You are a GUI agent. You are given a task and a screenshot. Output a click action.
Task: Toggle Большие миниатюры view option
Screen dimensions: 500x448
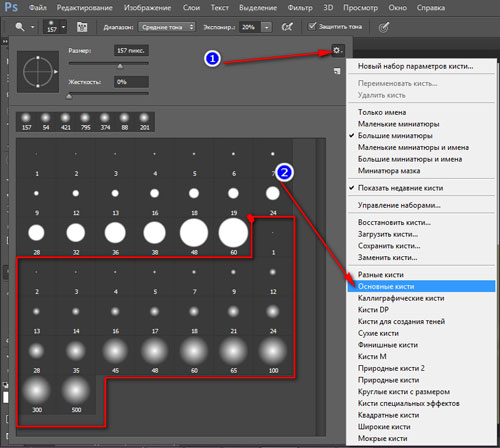click(x=395, y=136)
